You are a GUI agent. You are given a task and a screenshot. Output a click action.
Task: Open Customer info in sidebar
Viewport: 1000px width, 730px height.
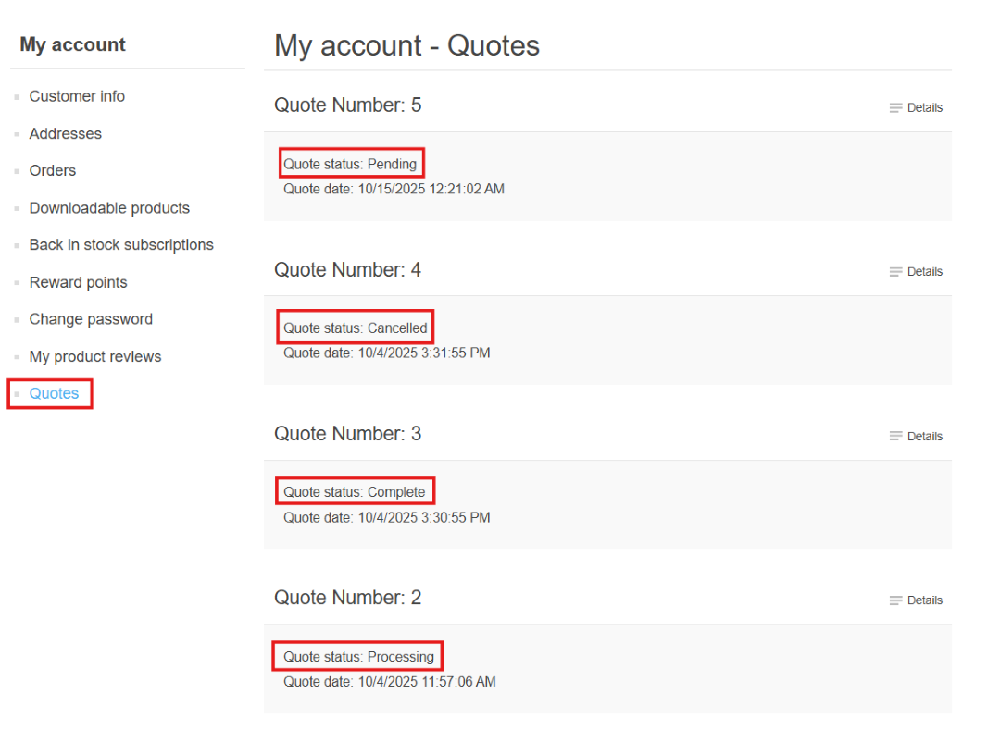point(77,97)
